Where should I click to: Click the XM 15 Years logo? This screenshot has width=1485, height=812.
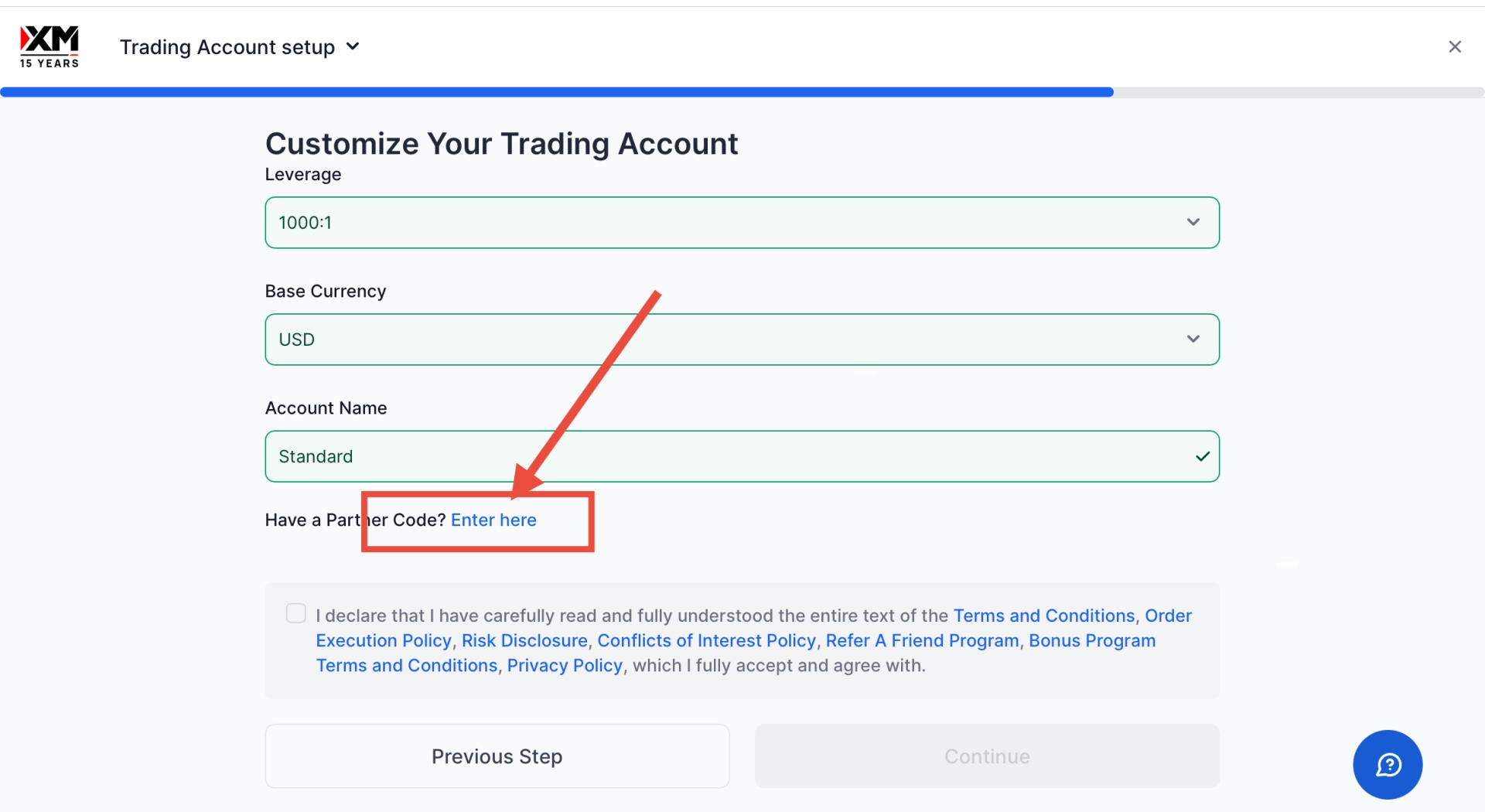click(x=49, y=47)
